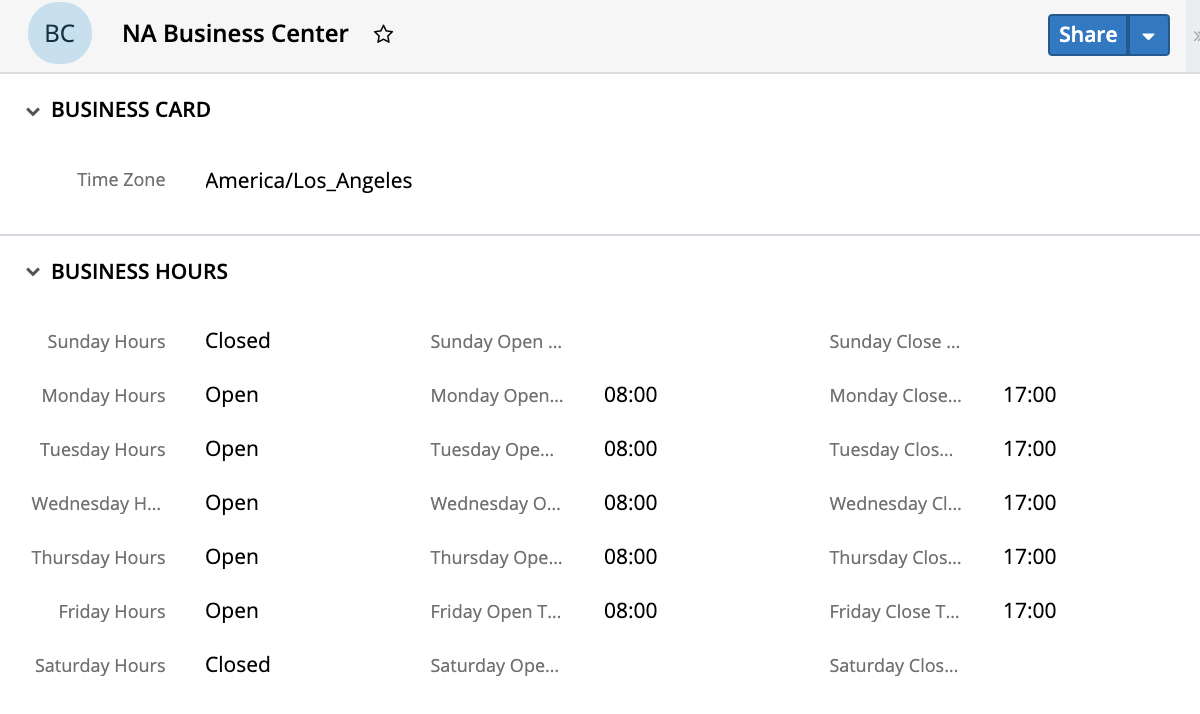The image size is (1200, 714).
Task: Click the Tuesday close time 17:00
Action: click(1029, 449)
